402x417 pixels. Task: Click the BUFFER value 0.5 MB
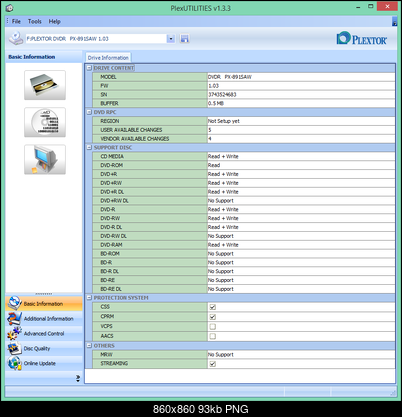(x=216, y=103)
